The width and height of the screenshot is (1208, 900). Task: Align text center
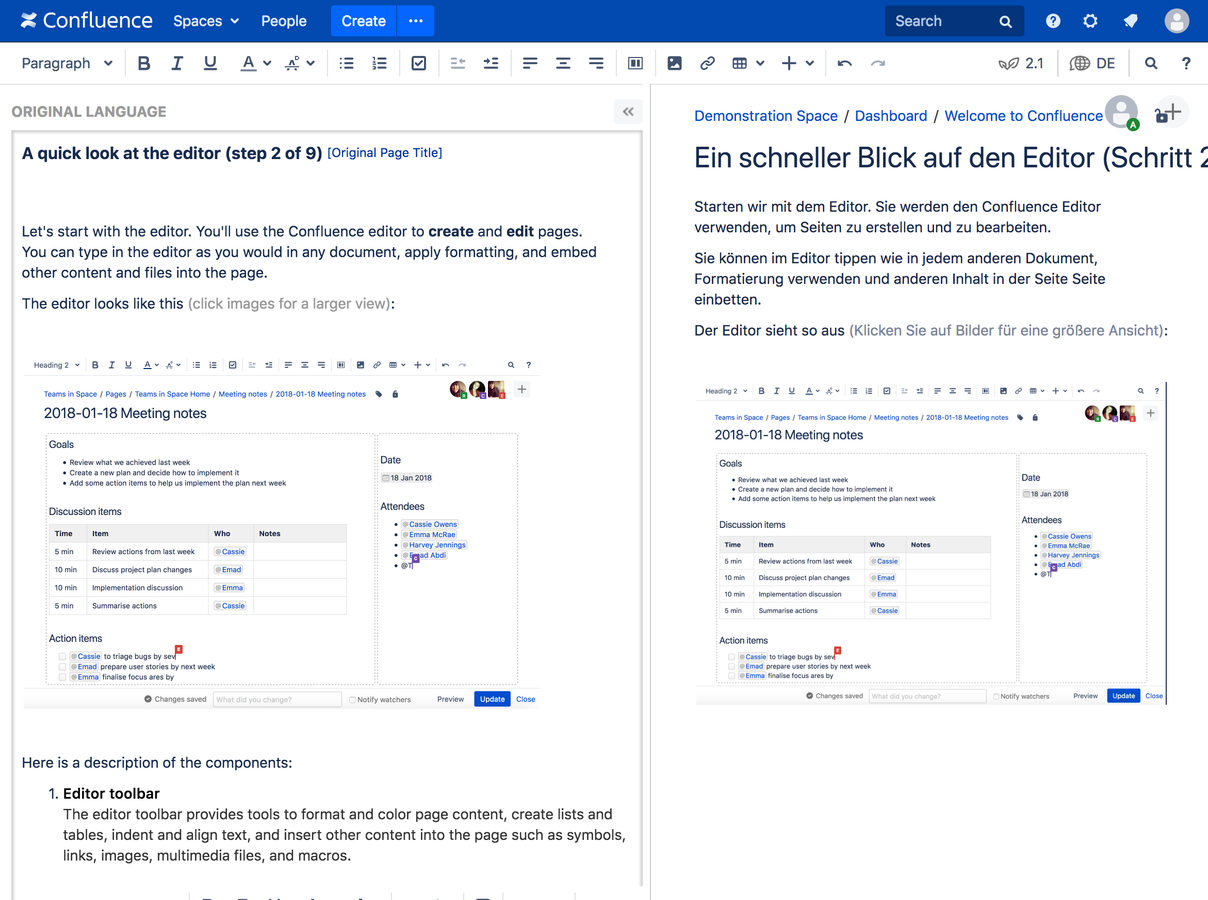(x=563, y=63)
